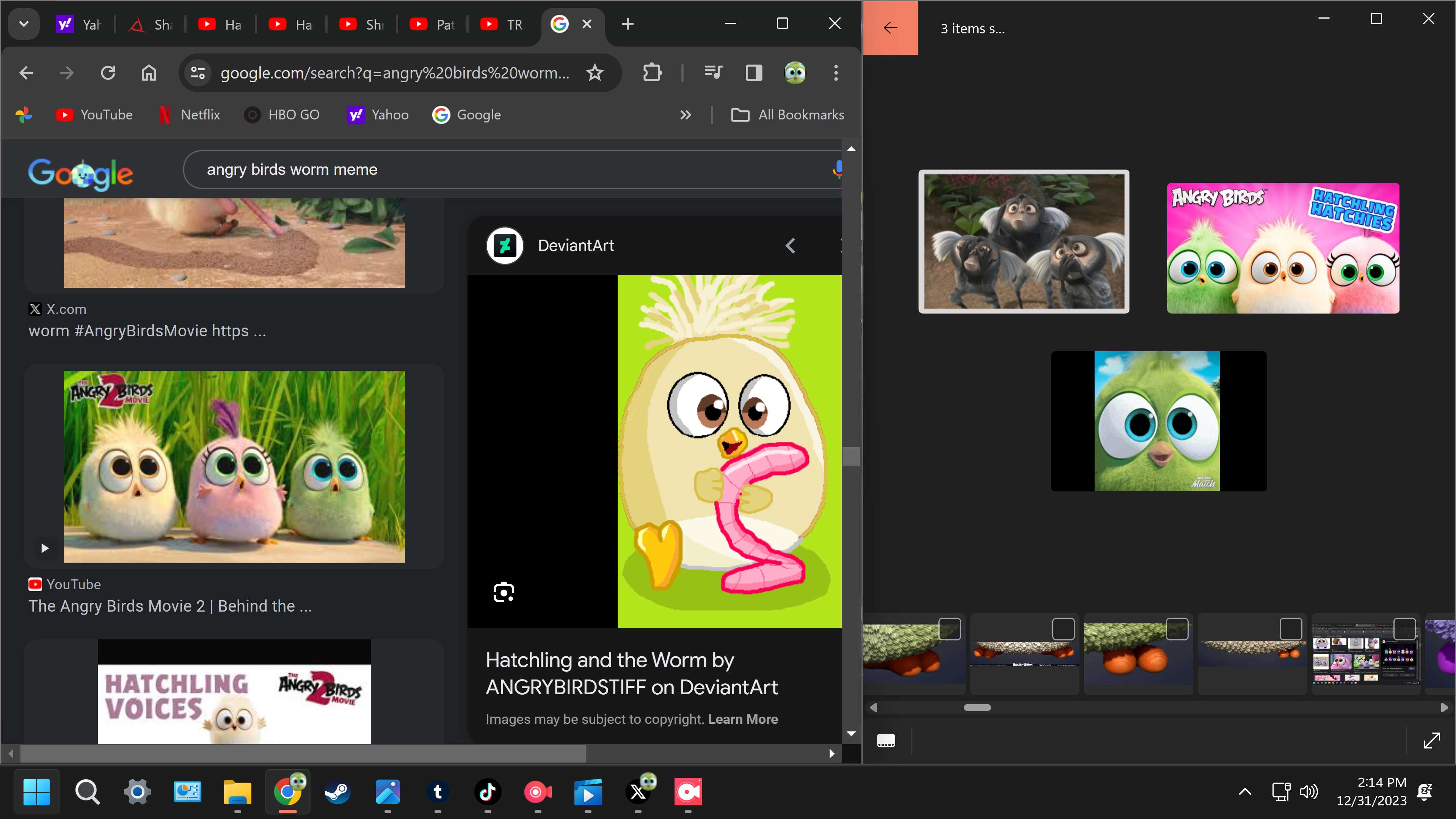Check the screenshot thumbnail checkbox in filmstrip
The width and height of the screenshot is (1456, 819).
[1404, 629]
